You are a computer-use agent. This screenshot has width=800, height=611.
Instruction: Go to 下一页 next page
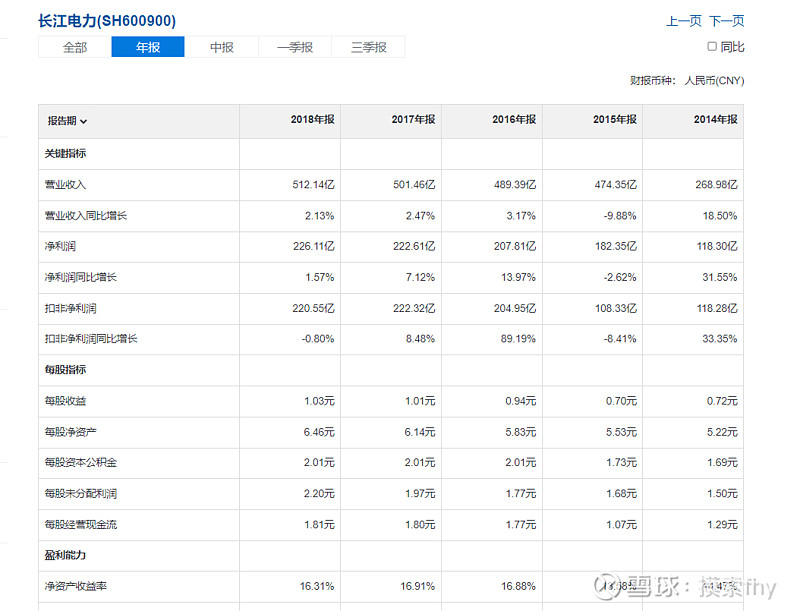tap(727, 21)
